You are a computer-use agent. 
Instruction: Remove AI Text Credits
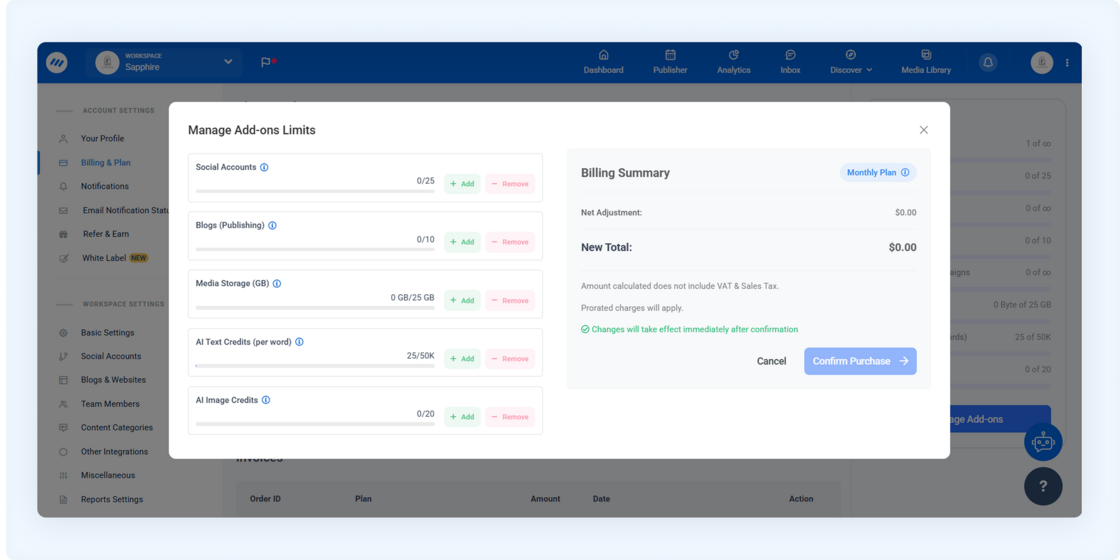[x=510, y=359]
